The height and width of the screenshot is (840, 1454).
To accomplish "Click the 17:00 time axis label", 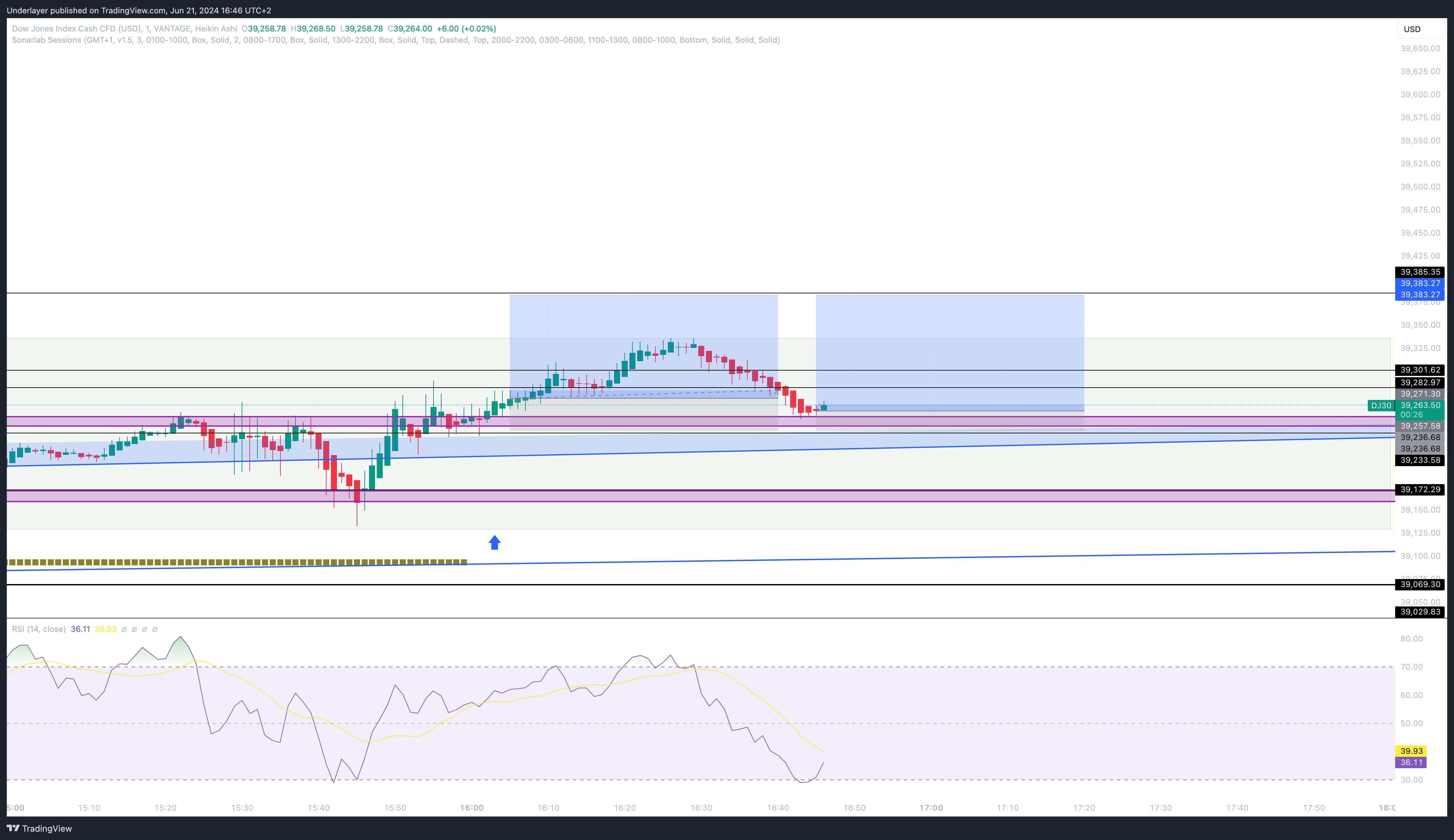I will coord(931,808).
